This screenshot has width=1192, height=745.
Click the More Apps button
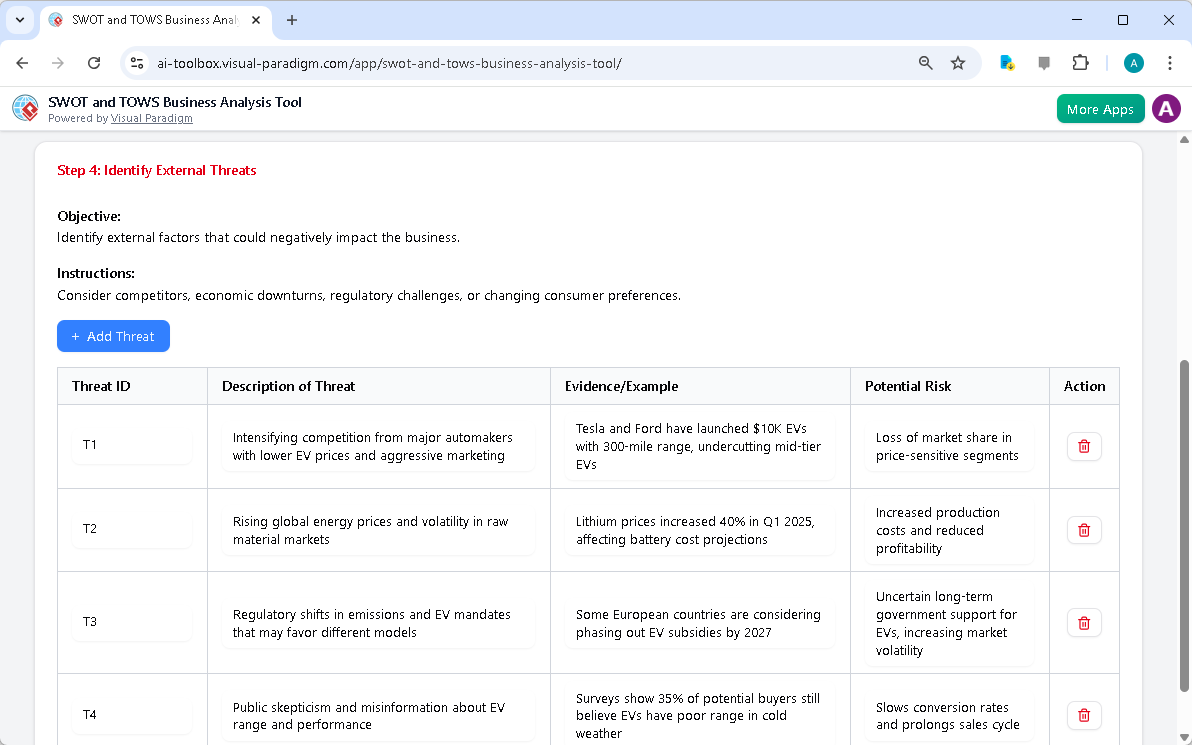click(1100, 108)
